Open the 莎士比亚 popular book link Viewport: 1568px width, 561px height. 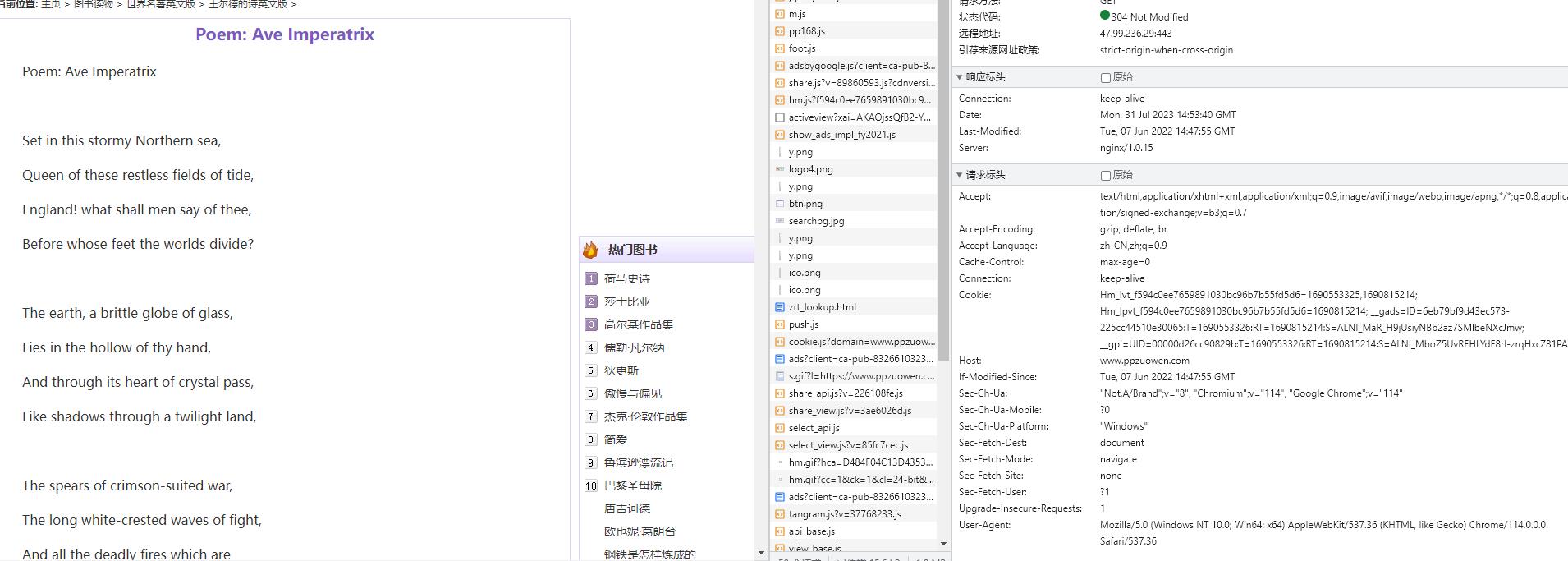pos(626,301)
